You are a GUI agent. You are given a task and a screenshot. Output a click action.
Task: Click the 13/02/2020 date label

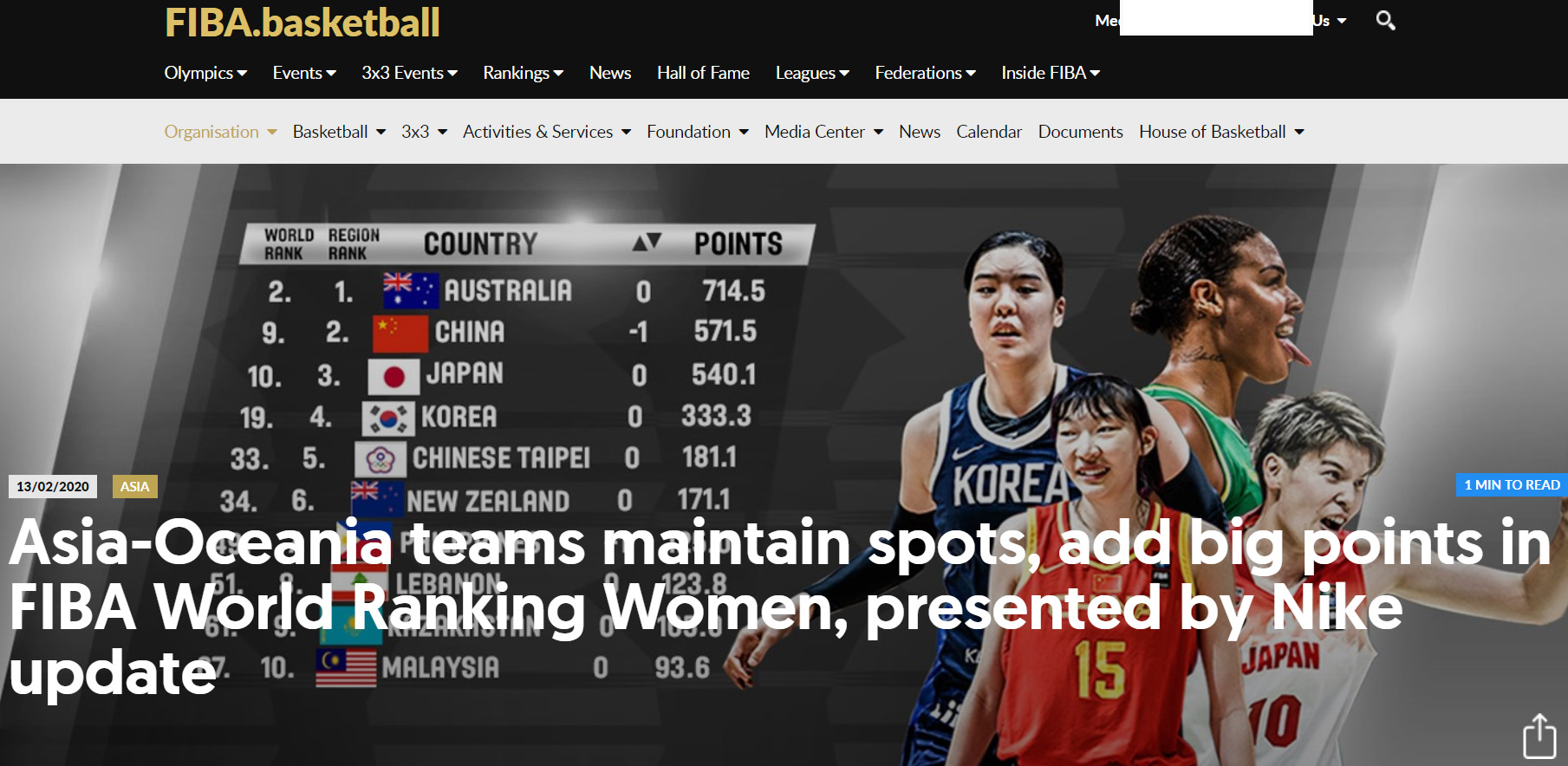tap(53, 486)
